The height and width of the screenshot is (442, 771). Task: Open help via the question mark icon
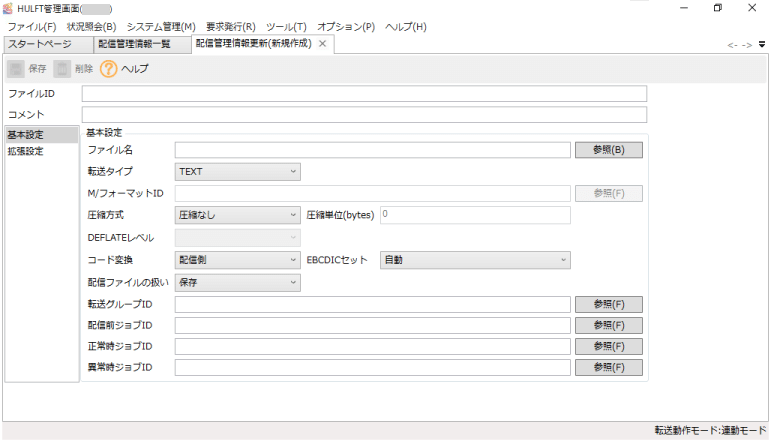[108, 69]
